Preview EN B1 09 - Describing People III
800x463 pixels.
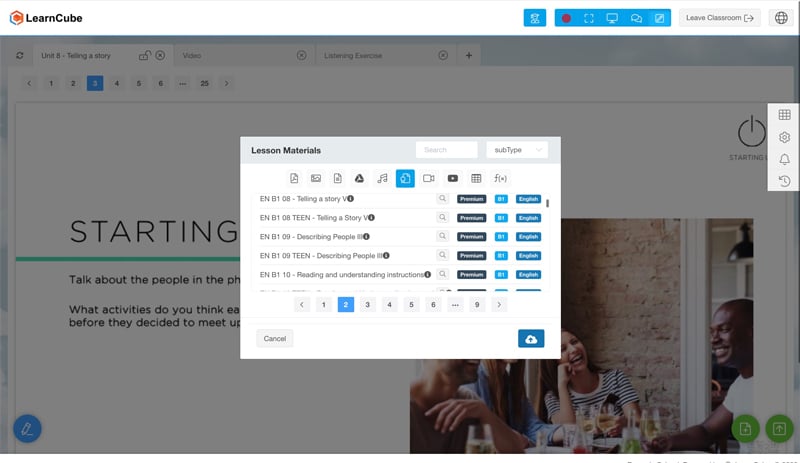coord(442,236)
